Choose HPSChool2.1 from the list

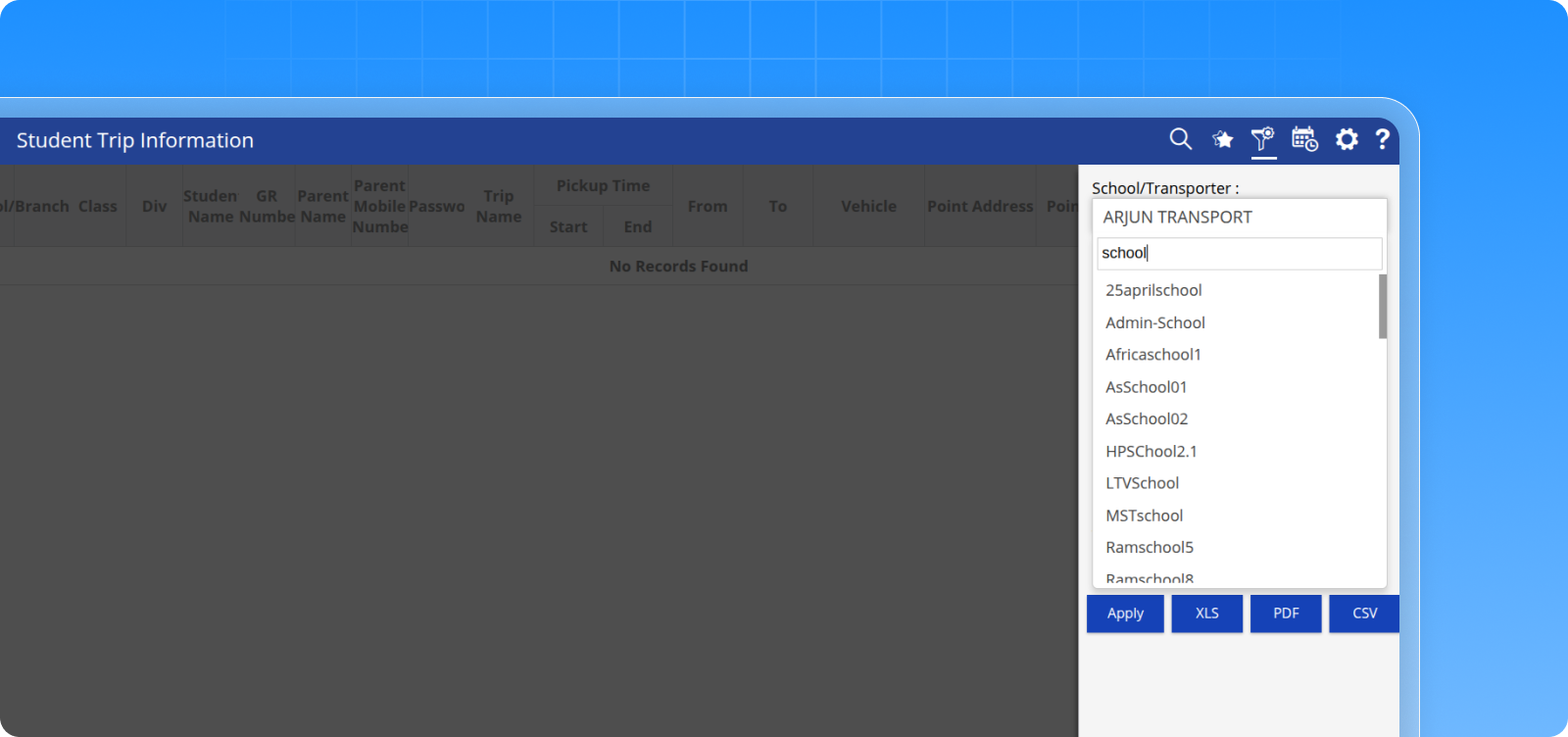(x=1151, y=452)
